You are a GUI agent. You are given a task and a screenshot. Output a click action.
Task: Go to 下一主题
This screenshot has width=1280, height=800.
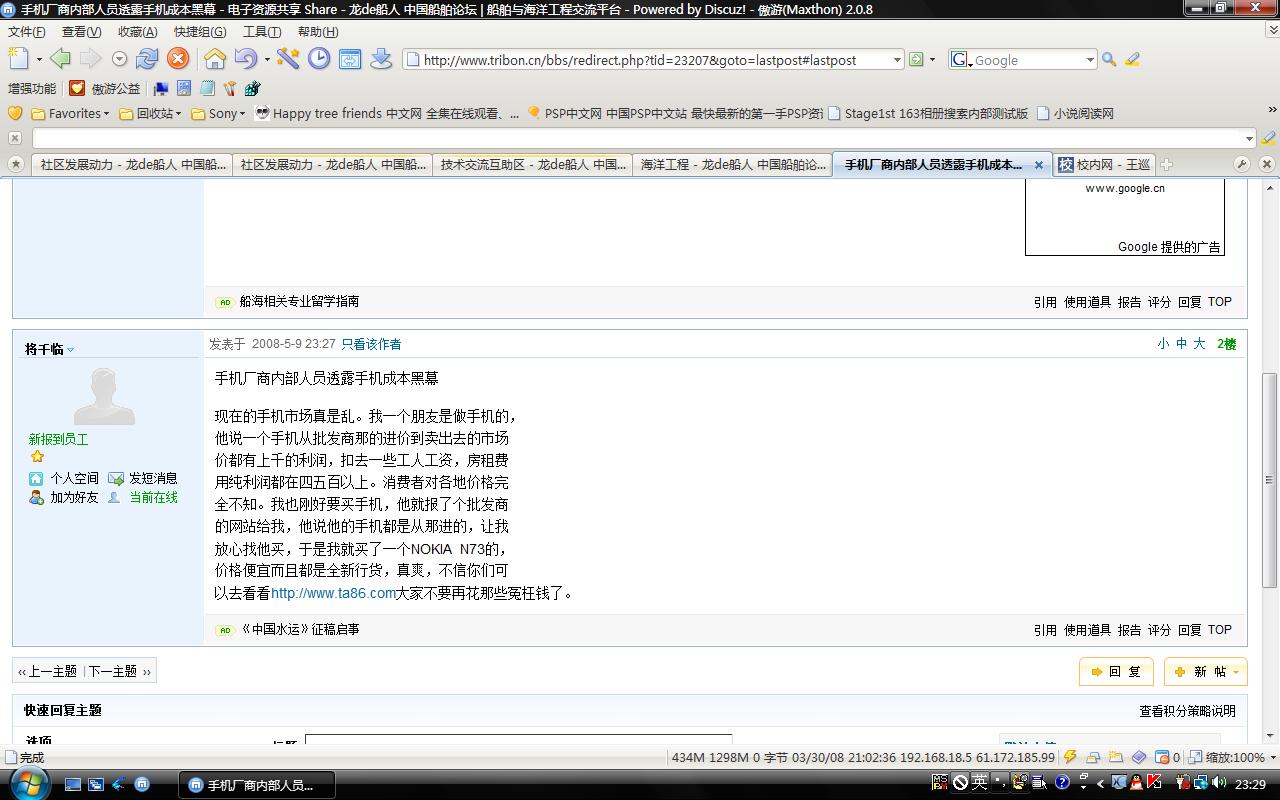coord(120,671)
